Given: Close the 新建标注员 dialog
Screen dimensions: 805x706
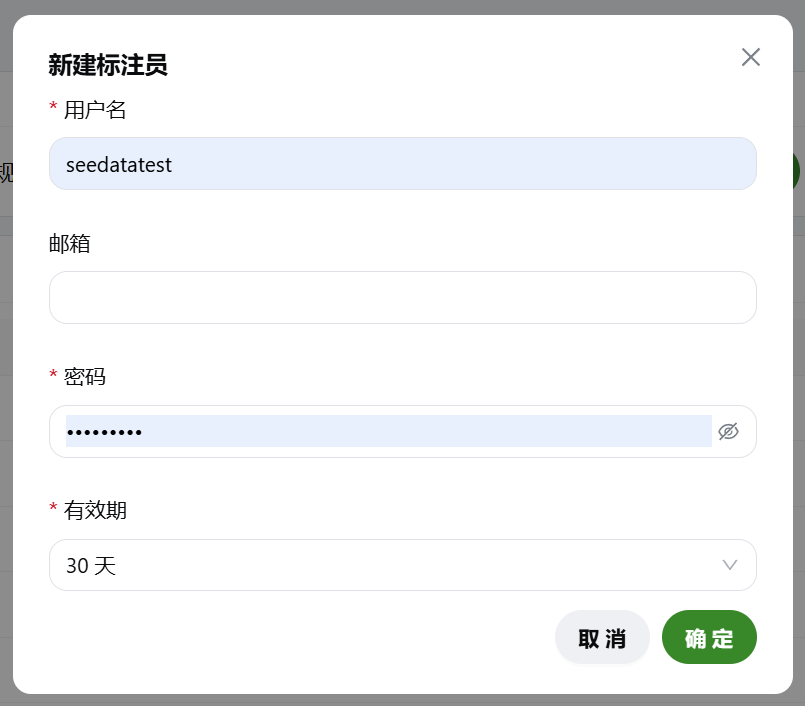Looking at the screenshot, I should (x=751, y=57).
